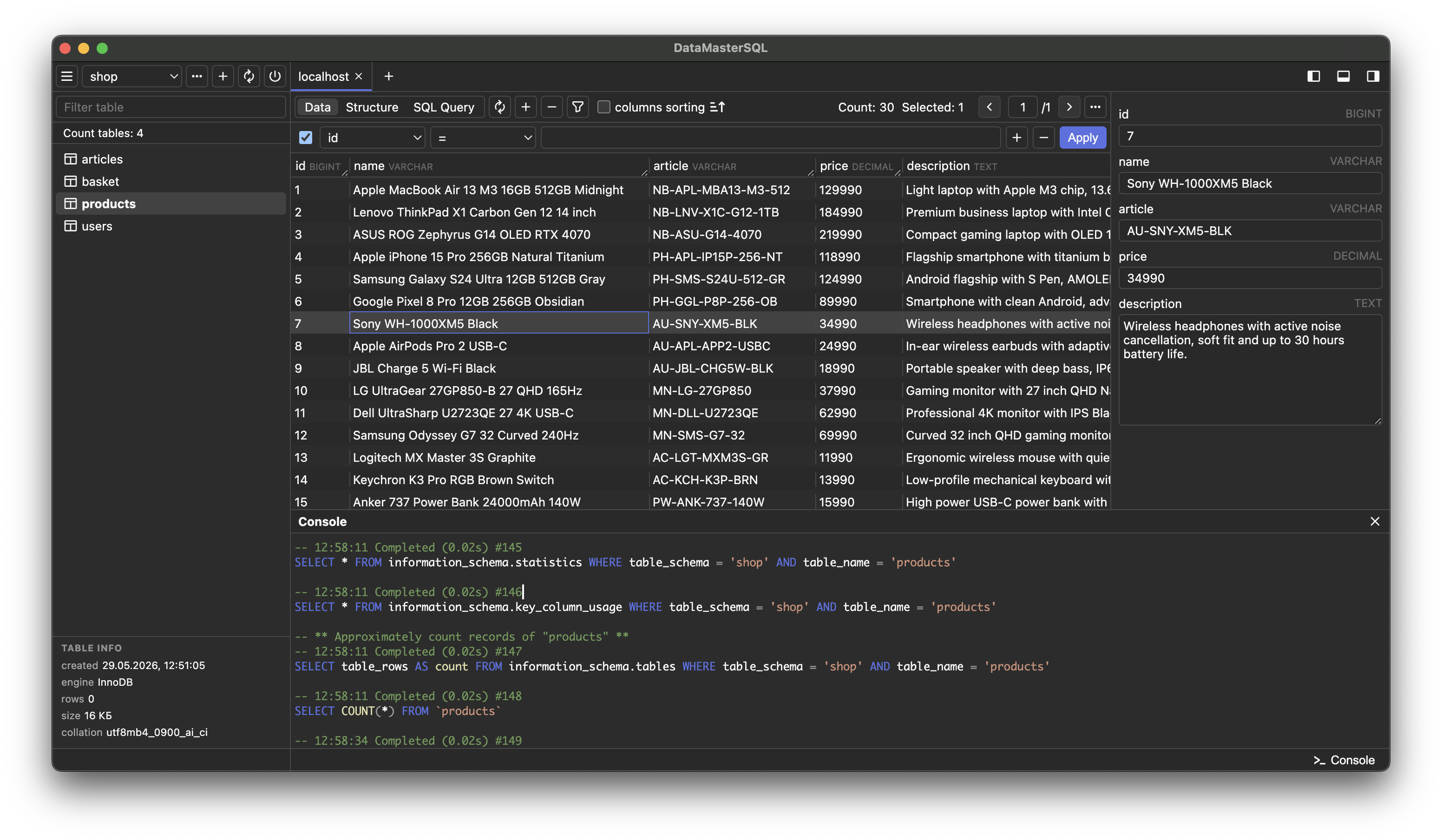Screen dimensions: 1442x840
Task: Click the name column header
Action: (498, 166)
